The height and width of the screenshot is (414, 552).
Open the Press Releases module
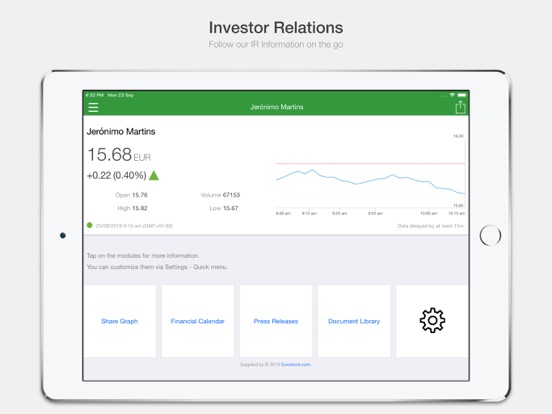click(x=276, y=321)
